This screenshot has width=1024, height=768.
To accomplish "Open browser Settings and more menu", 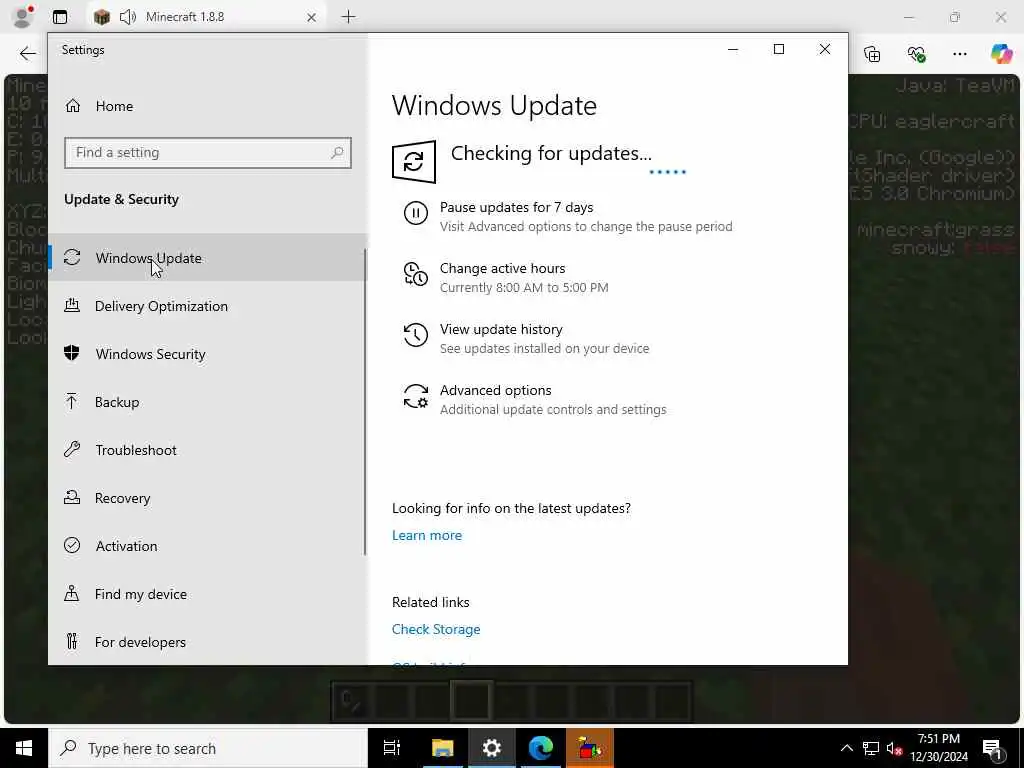I will pos(959,54).
